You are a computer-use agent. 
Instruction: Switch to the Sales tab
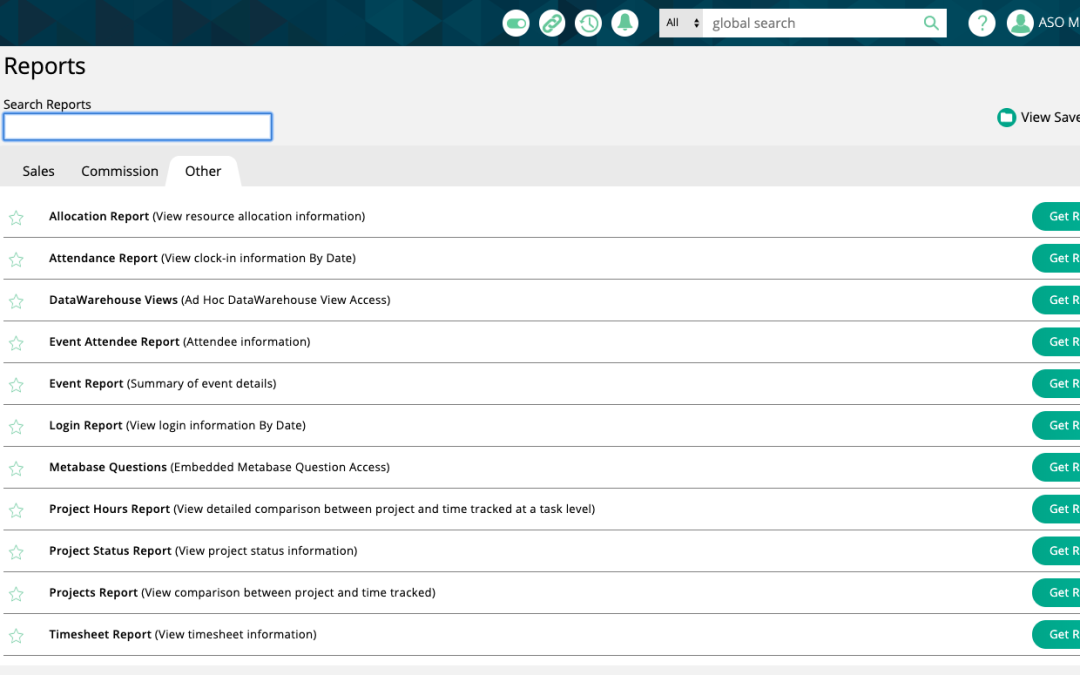(39, 171)
